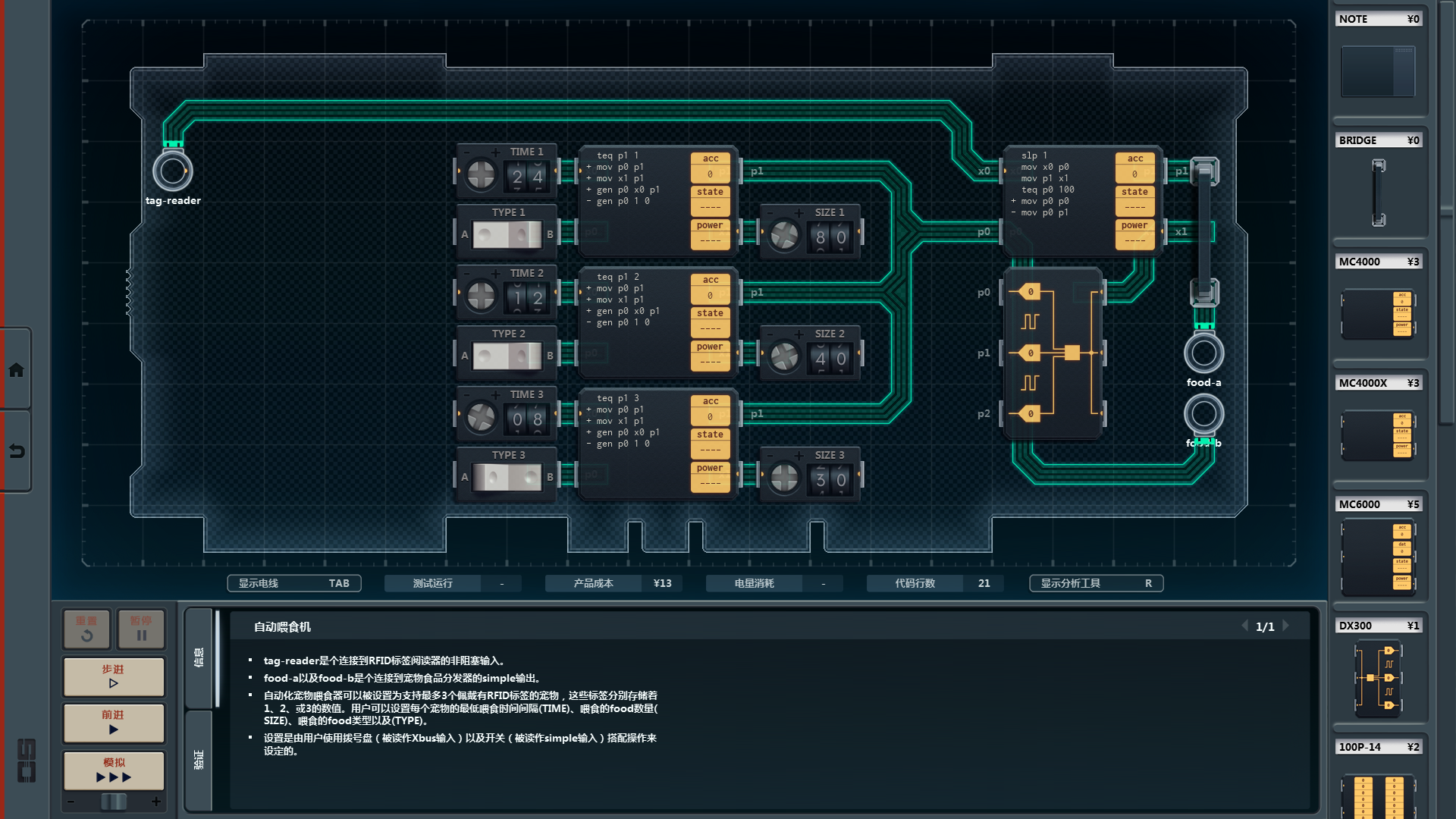Go to previous page arrow beside 1/1

tap(1244, 626)
